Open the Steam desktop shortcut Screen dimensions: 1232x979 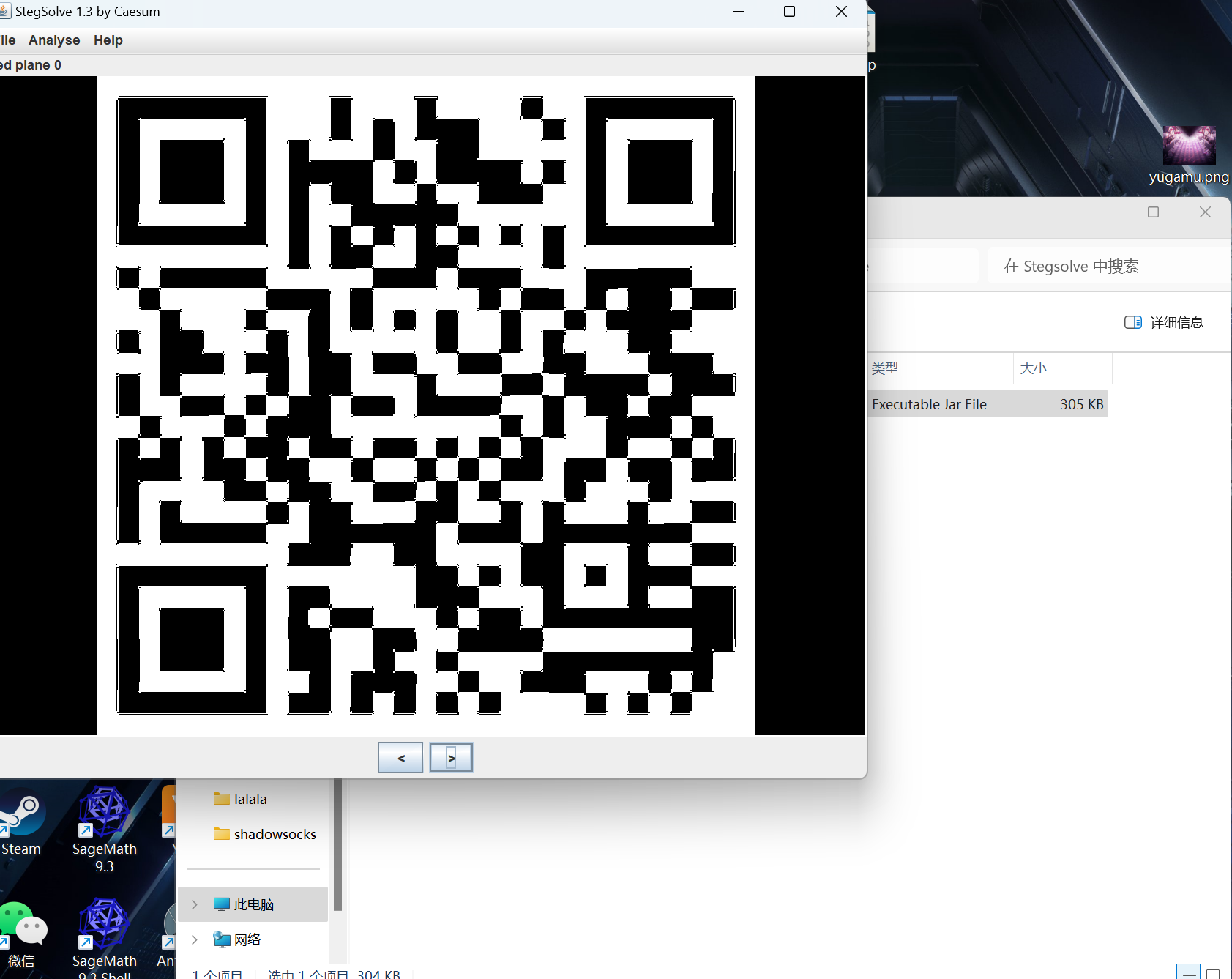(20, 822)
